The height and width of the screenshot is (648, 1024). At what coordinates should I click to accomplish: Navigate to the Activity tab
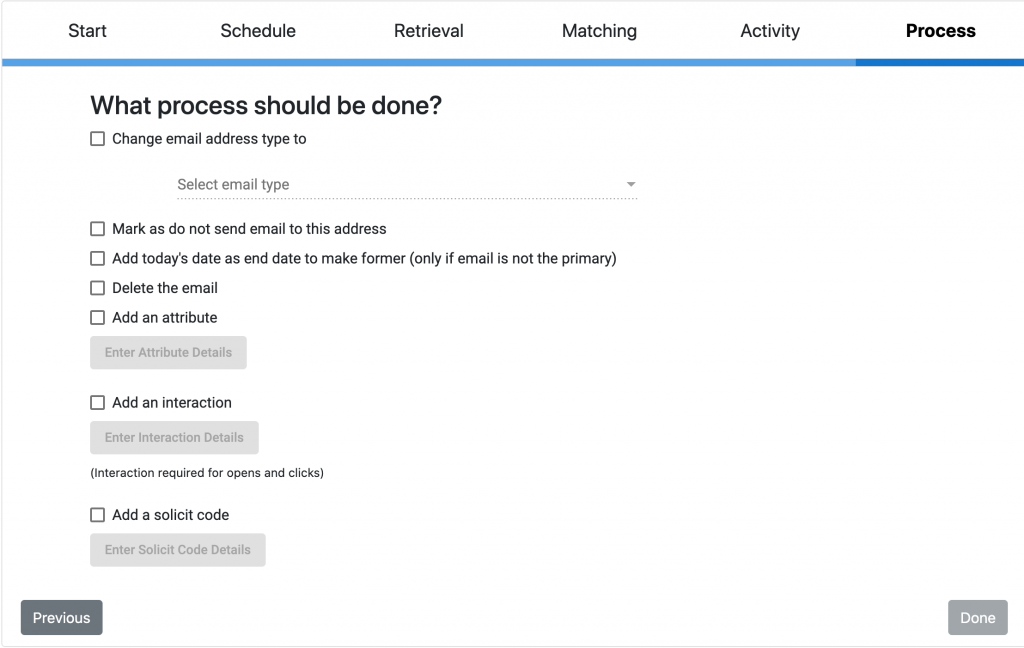tap(770, 31)
